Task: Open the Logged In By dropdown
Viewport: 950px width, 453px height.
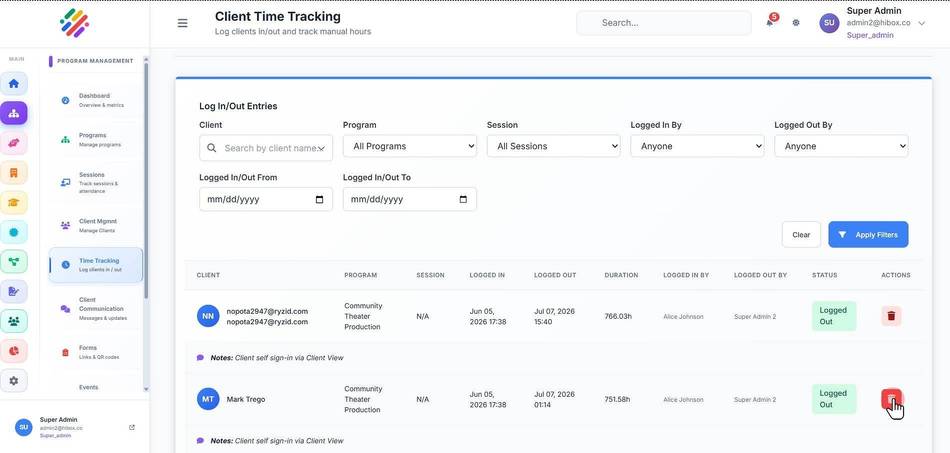Action: 697,146
